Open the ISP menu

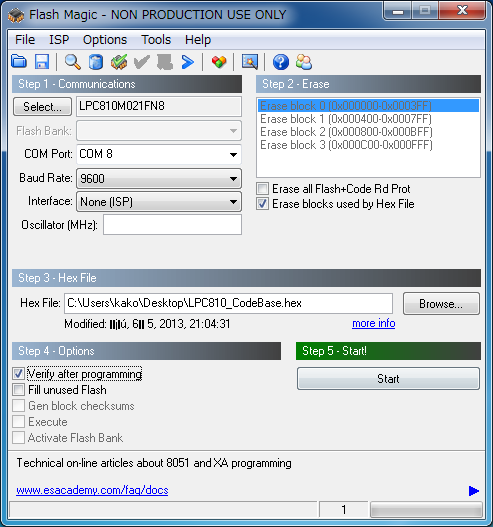(x=59, y=40)
